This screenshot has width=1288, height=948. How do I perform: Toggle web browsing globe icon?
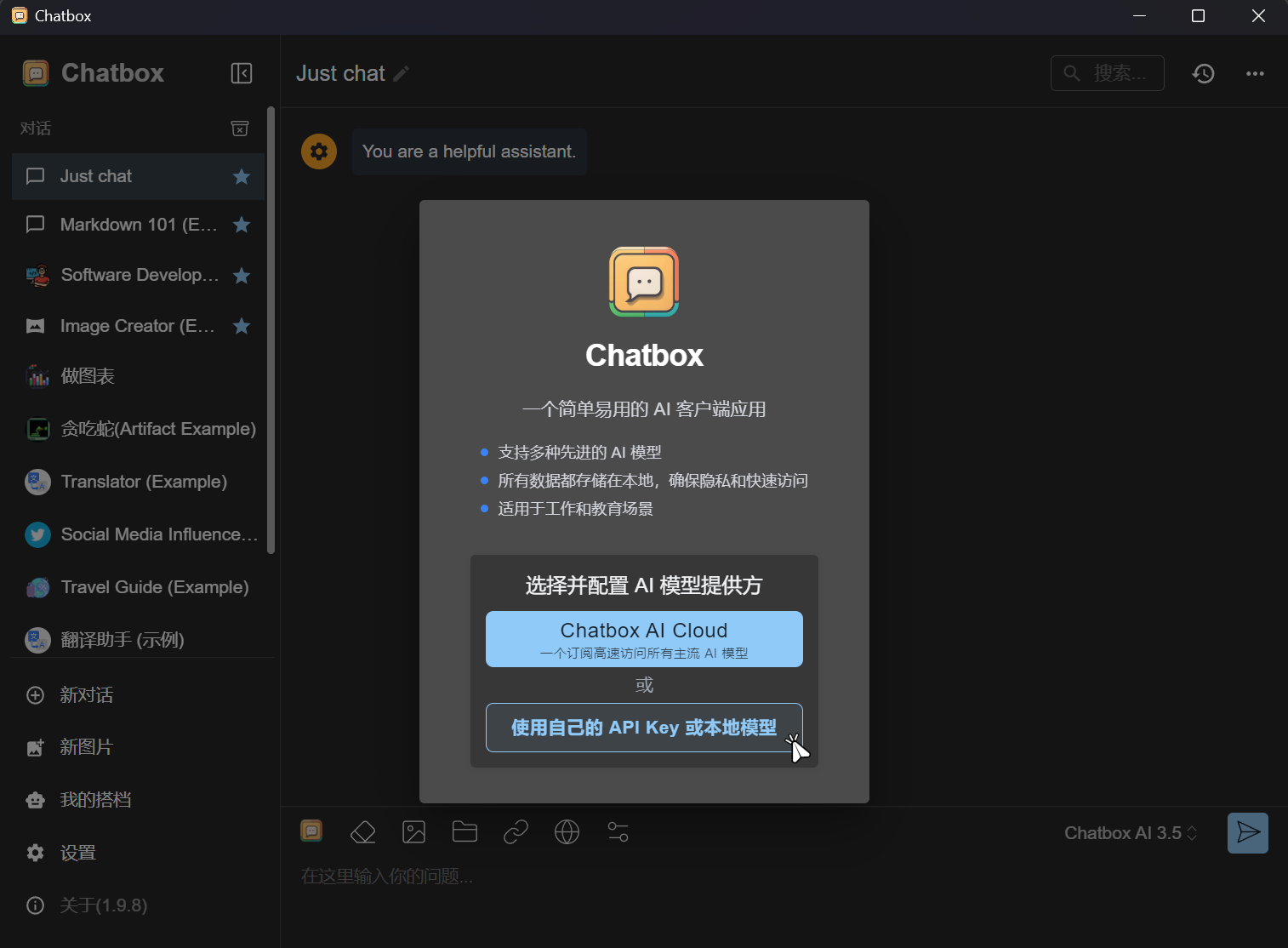tap(567, 831)
